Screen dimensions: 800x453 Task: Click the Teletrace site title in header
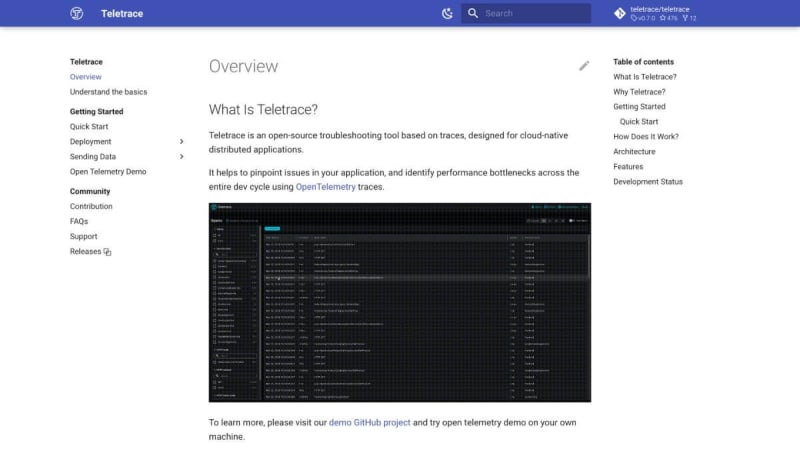point(122,14)
